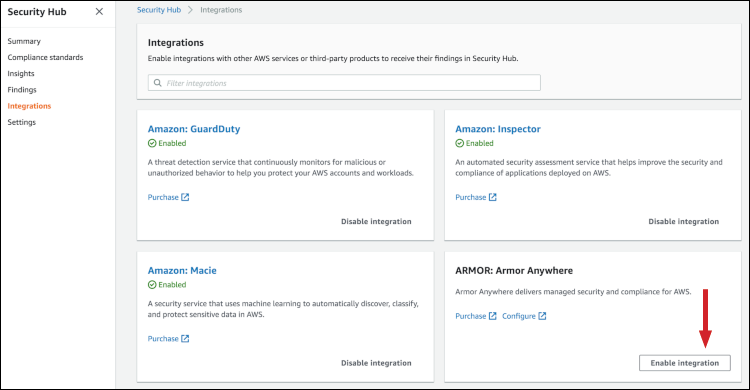Click the Integrations panel heading

click(176, 43)
